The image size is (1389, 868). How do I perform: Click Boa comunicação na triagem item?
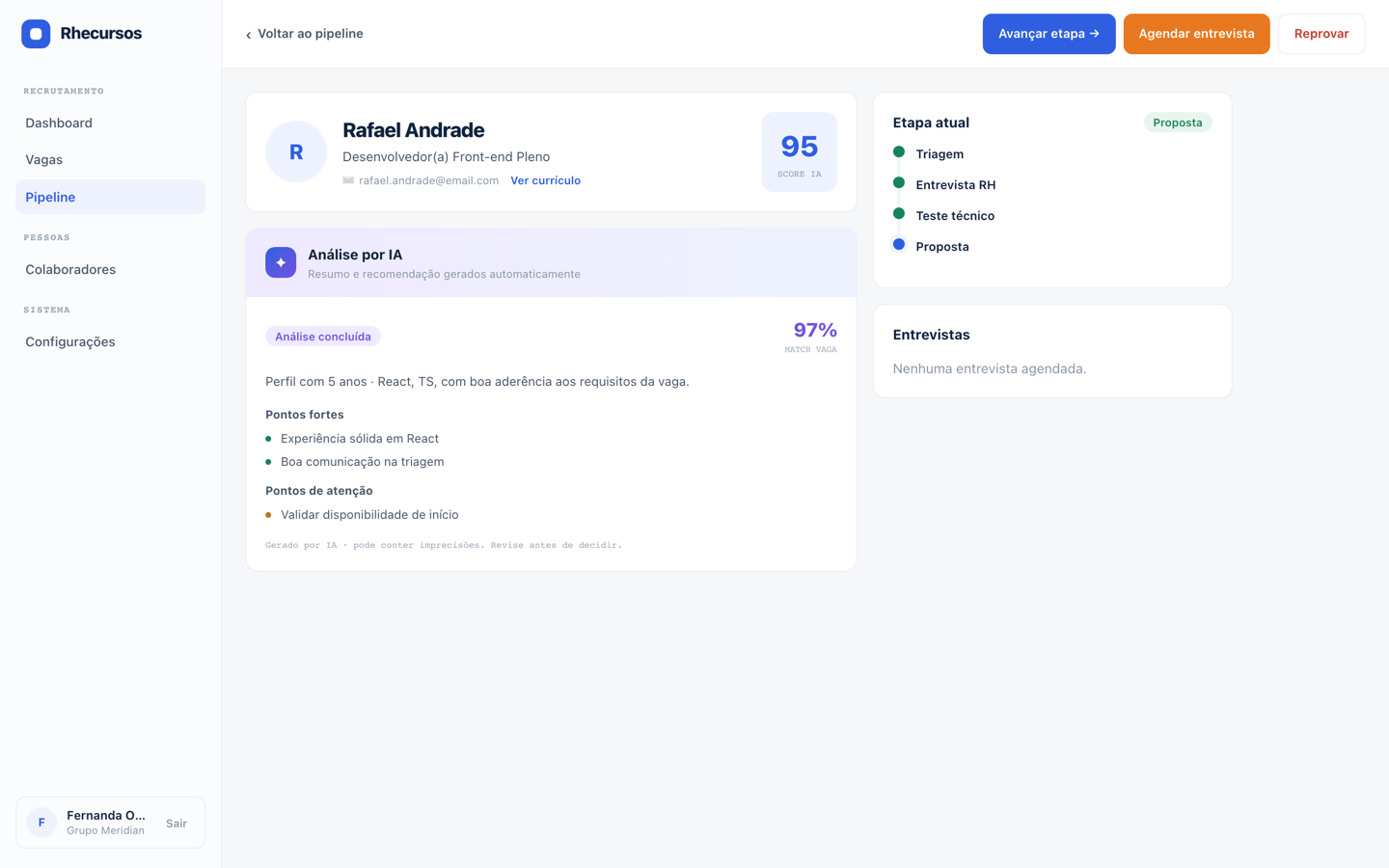363,462
